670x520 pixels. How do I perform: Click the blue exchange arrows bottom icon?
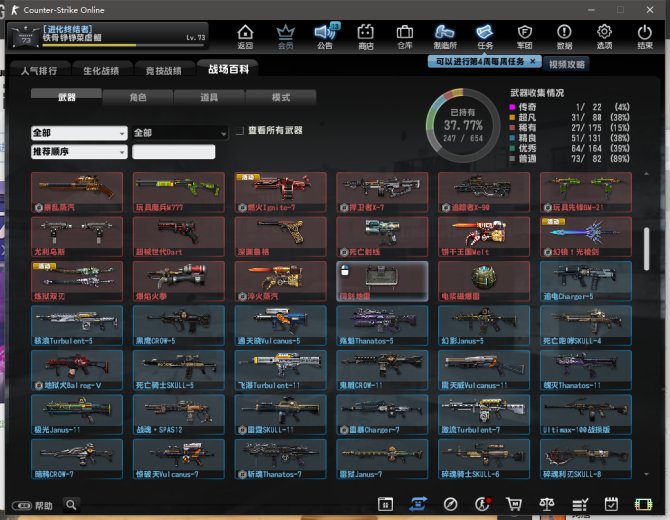418,504
